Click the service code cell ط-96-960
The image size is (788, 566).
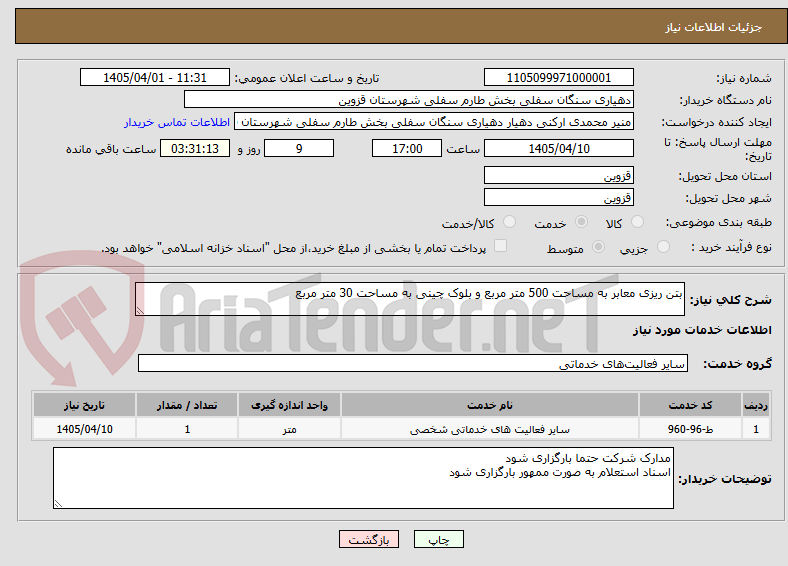(x=691, y=429)
